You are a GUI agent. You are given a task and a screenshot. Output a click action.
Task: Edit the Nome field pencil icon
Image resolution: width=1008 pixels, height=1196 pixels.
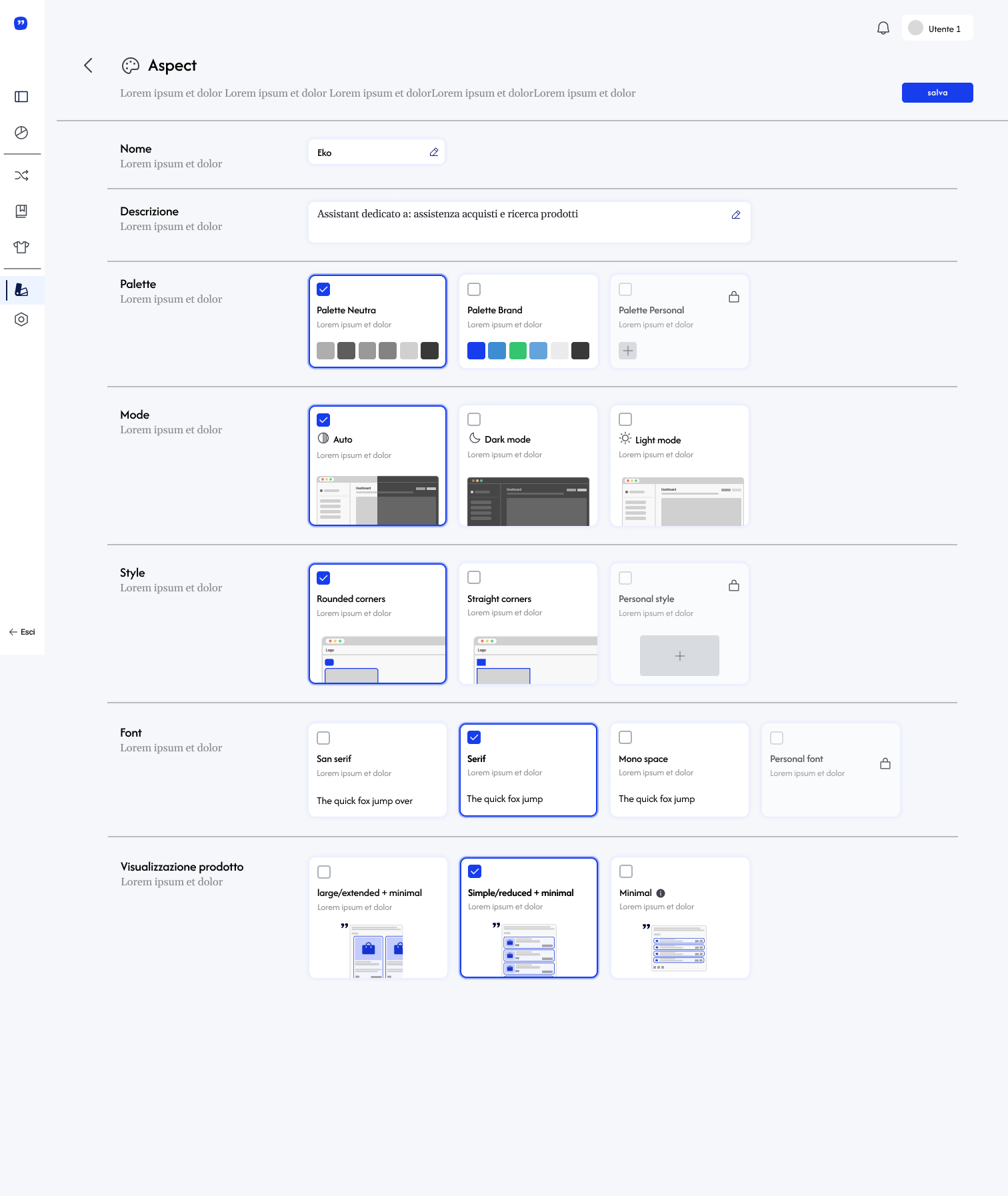[x=434, y=153]
